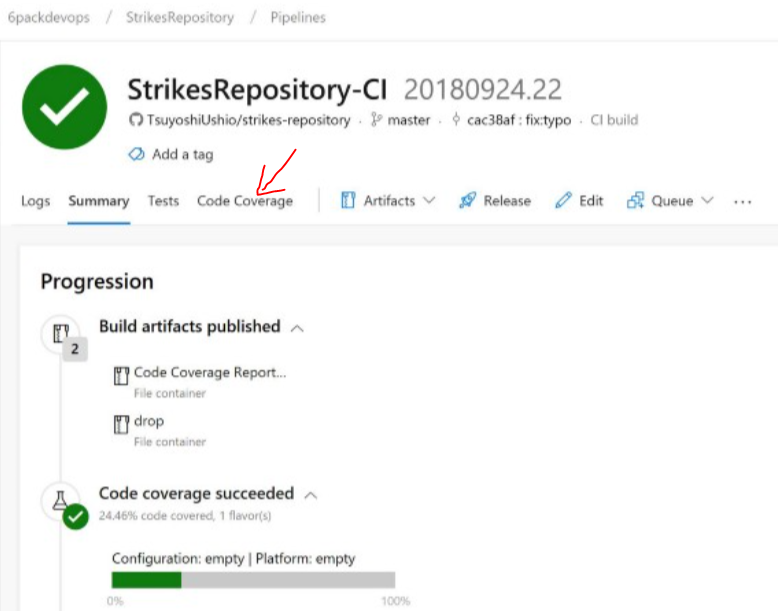The height and width of the screenshot is (611, 778).
Task: Click the master branch link
Action: tap(409, 120)
